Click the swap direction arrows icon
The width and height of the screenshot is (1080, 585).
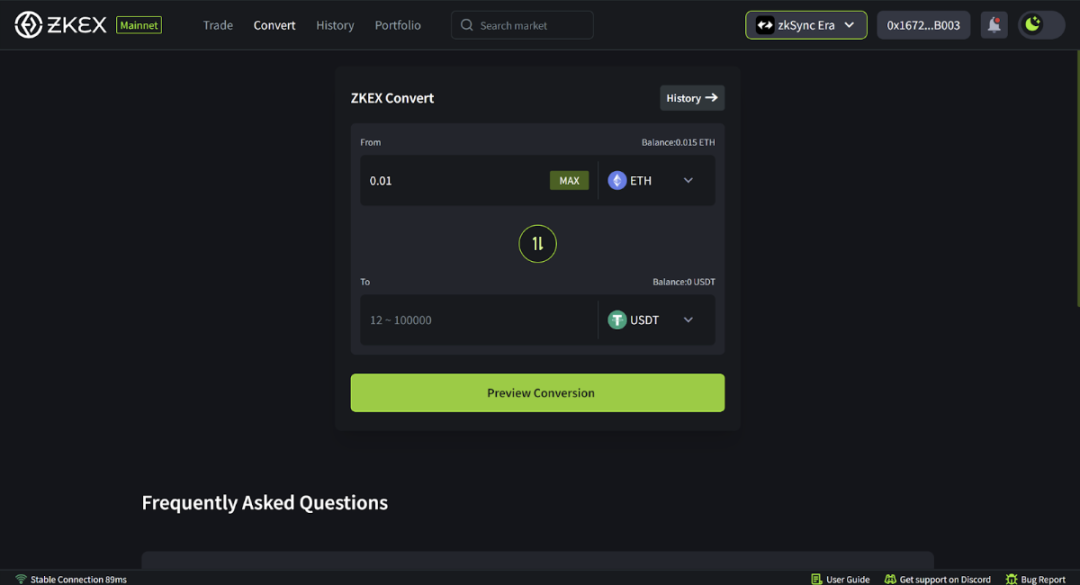pos(537,243)
